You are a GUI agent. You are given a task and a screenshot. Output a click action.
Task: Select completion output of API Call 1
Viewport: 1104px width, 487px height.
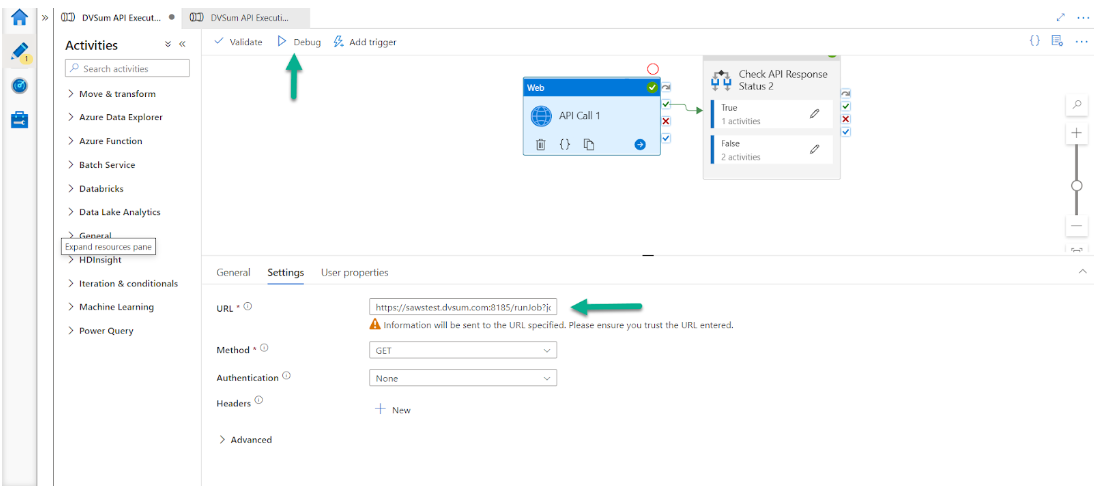[x=666, y=138]
